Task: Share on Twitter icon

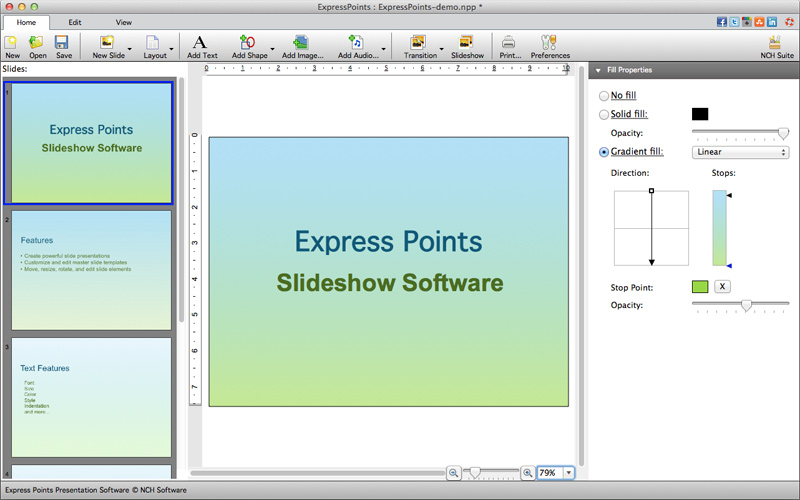Action: pyautogui.click(x=734, y=22)
